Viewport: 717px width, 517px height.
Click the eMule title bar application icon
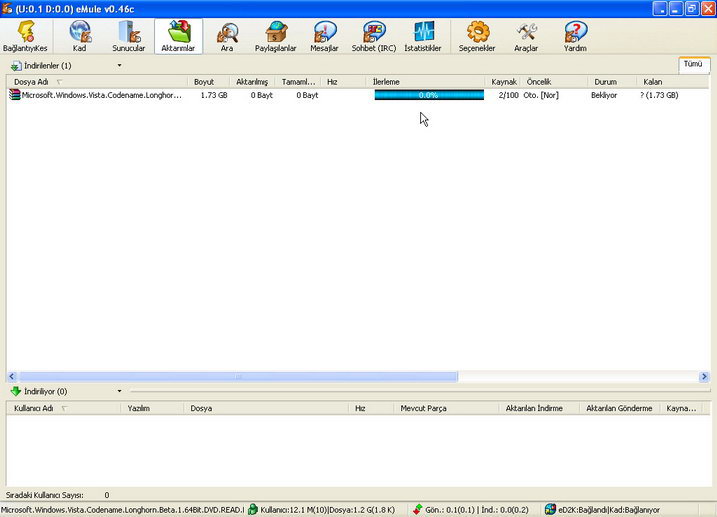(6, 9)
